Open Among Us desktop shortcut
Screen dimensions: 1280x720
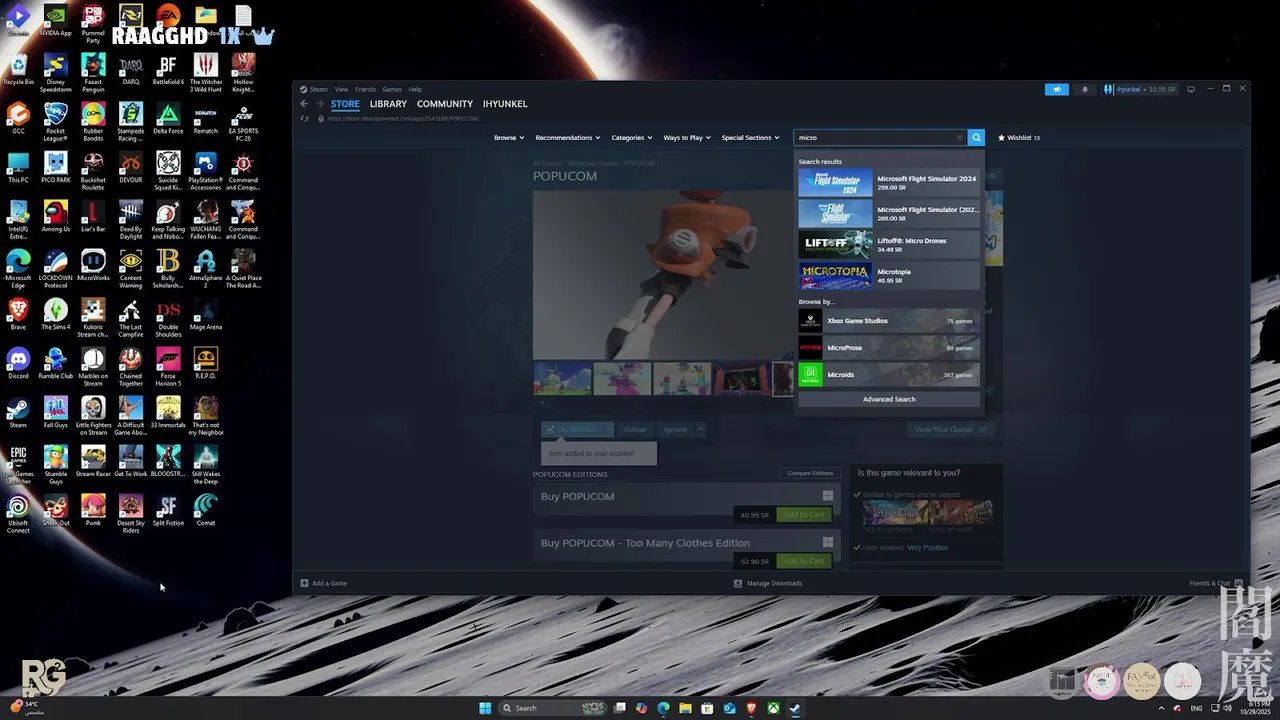pyautogui.click(x=55, y=217)
